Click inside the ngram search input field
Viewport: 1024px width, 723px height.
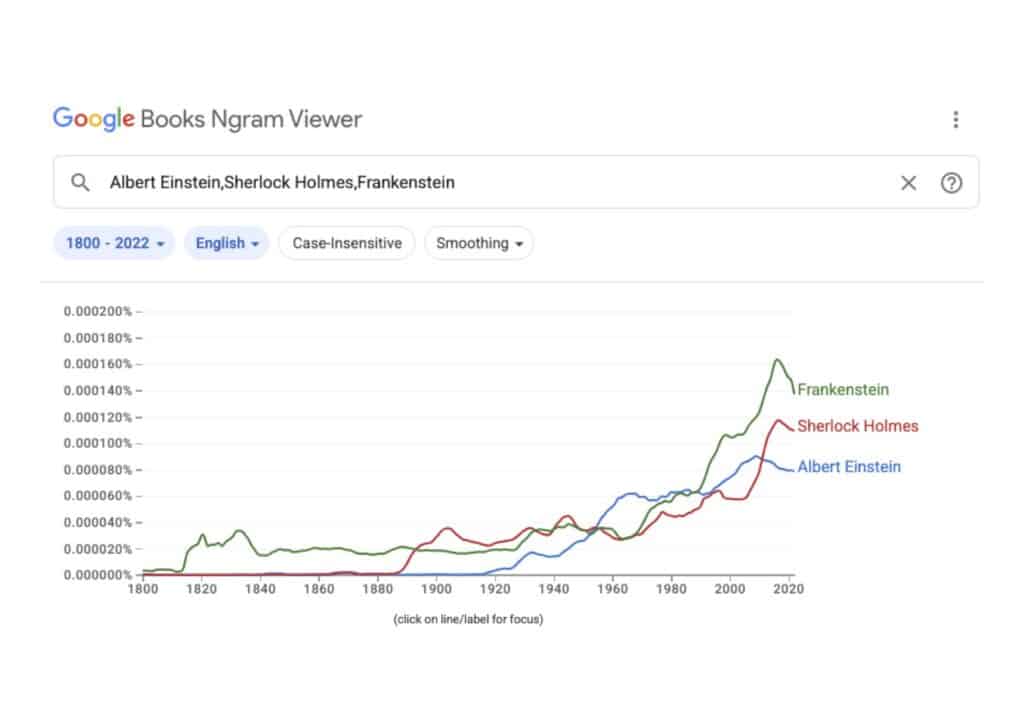[x=400, y=182]
